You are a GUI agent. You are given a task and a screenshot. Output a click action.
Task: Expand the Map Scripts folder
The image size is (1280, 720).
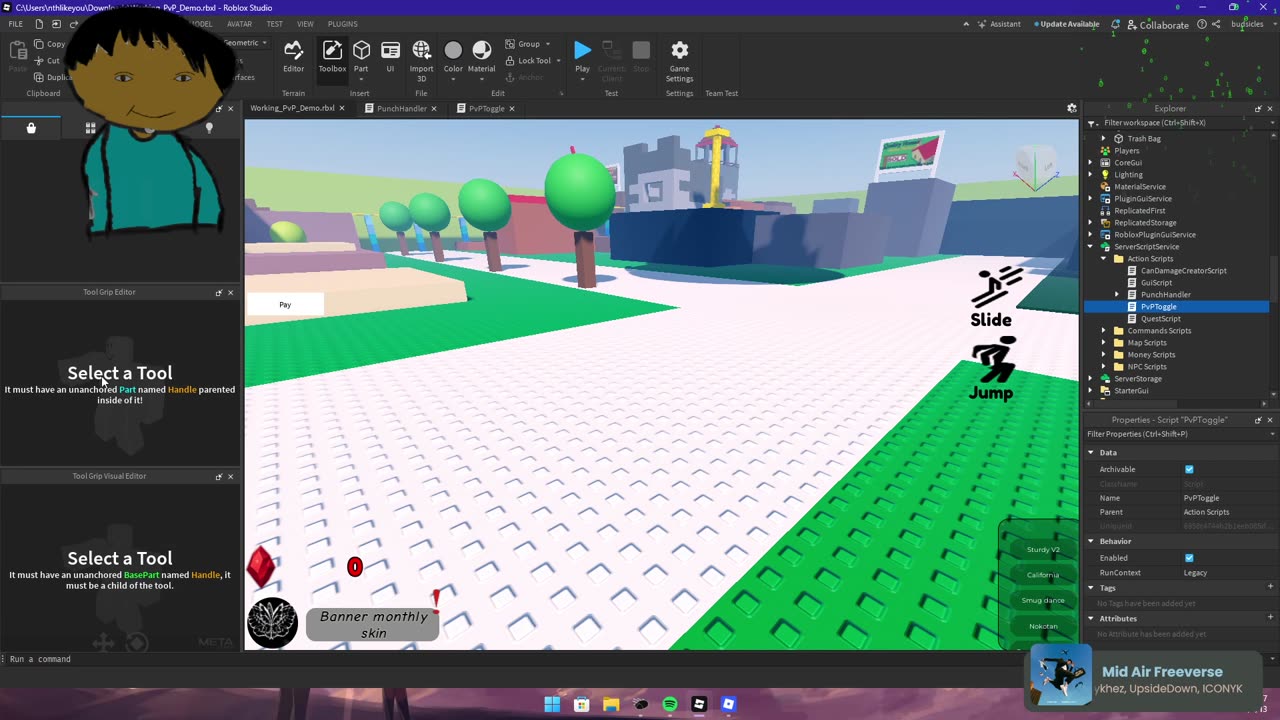pos(1104,342)
